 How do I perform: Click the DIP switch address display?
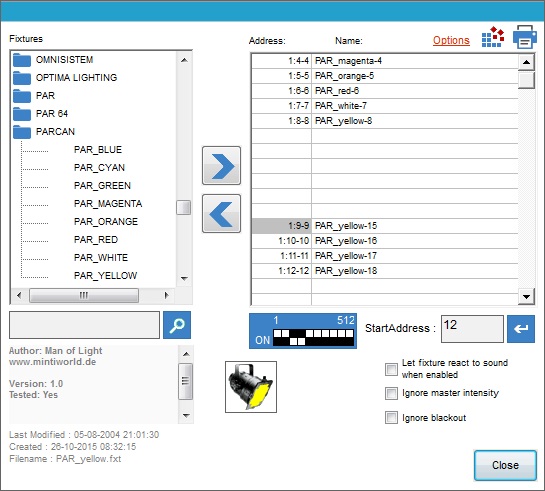303,331
